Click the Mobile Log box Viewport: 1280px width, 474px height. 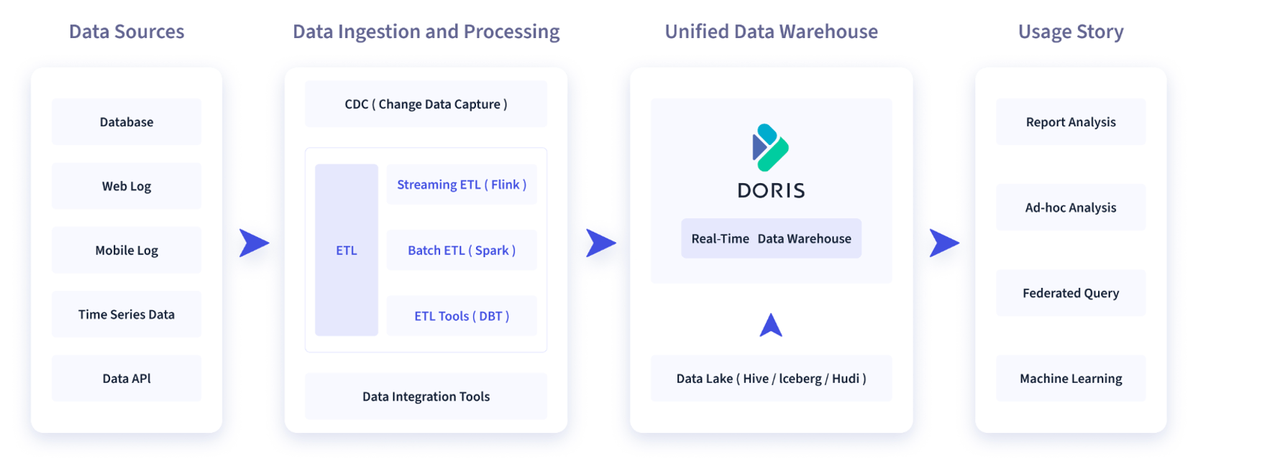[x=126, y=250]
